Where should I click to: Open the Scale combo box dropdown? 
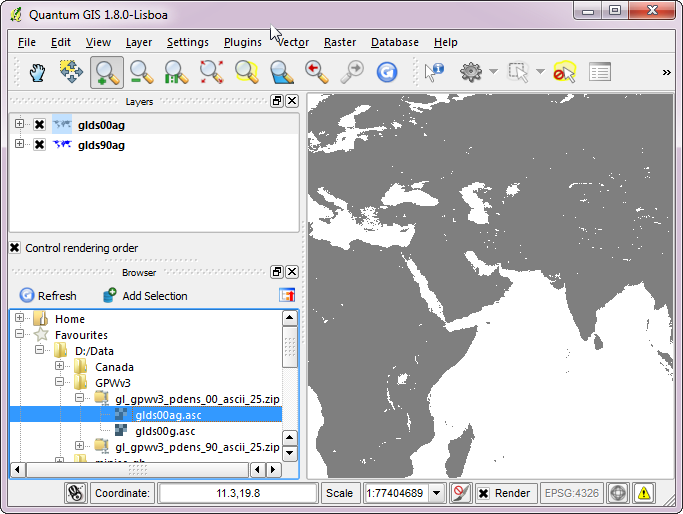pos(436,493)
